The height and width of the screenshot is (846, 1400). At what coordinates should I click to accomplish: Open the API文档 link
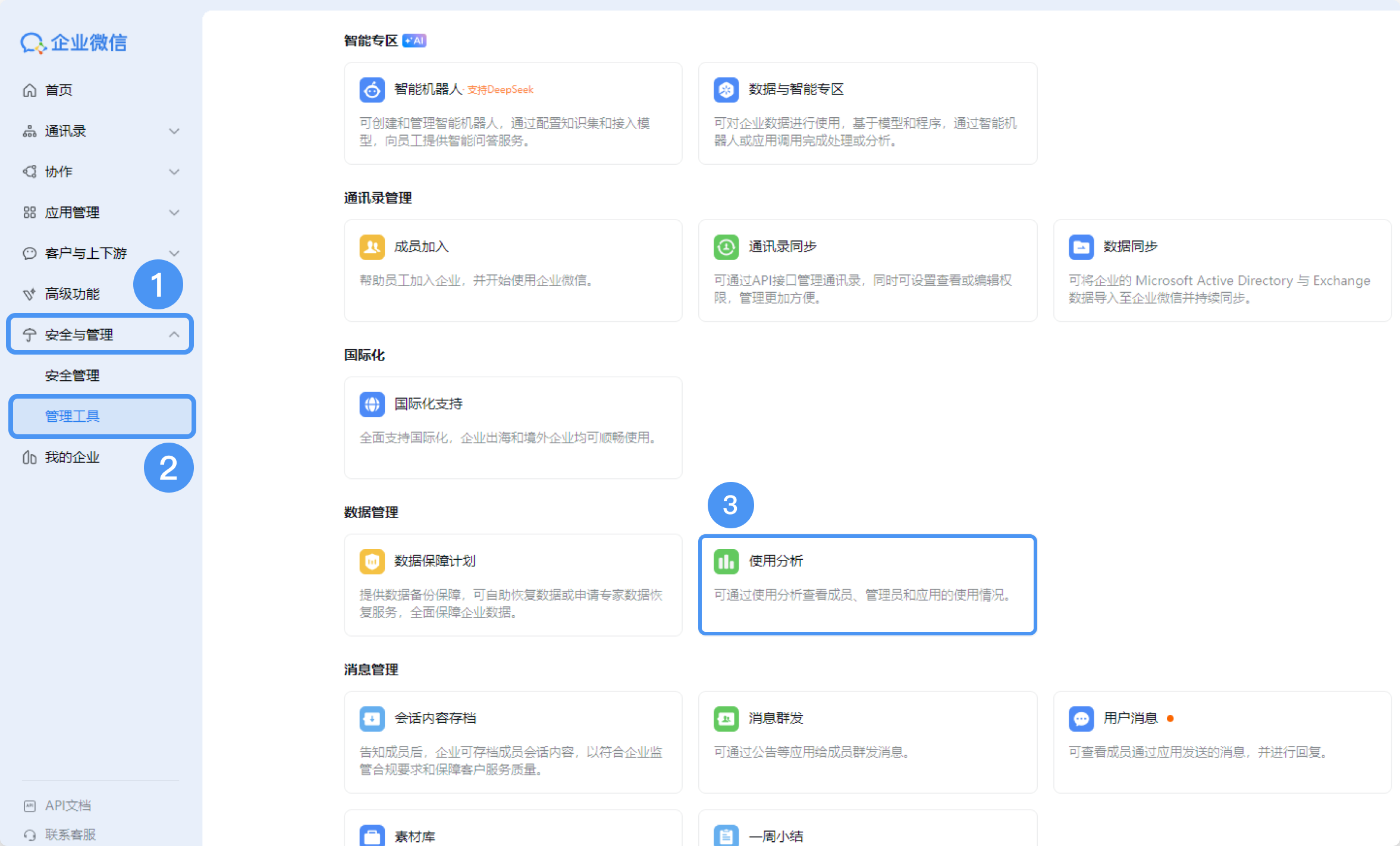pyautogui.click(x=68, y=806)
